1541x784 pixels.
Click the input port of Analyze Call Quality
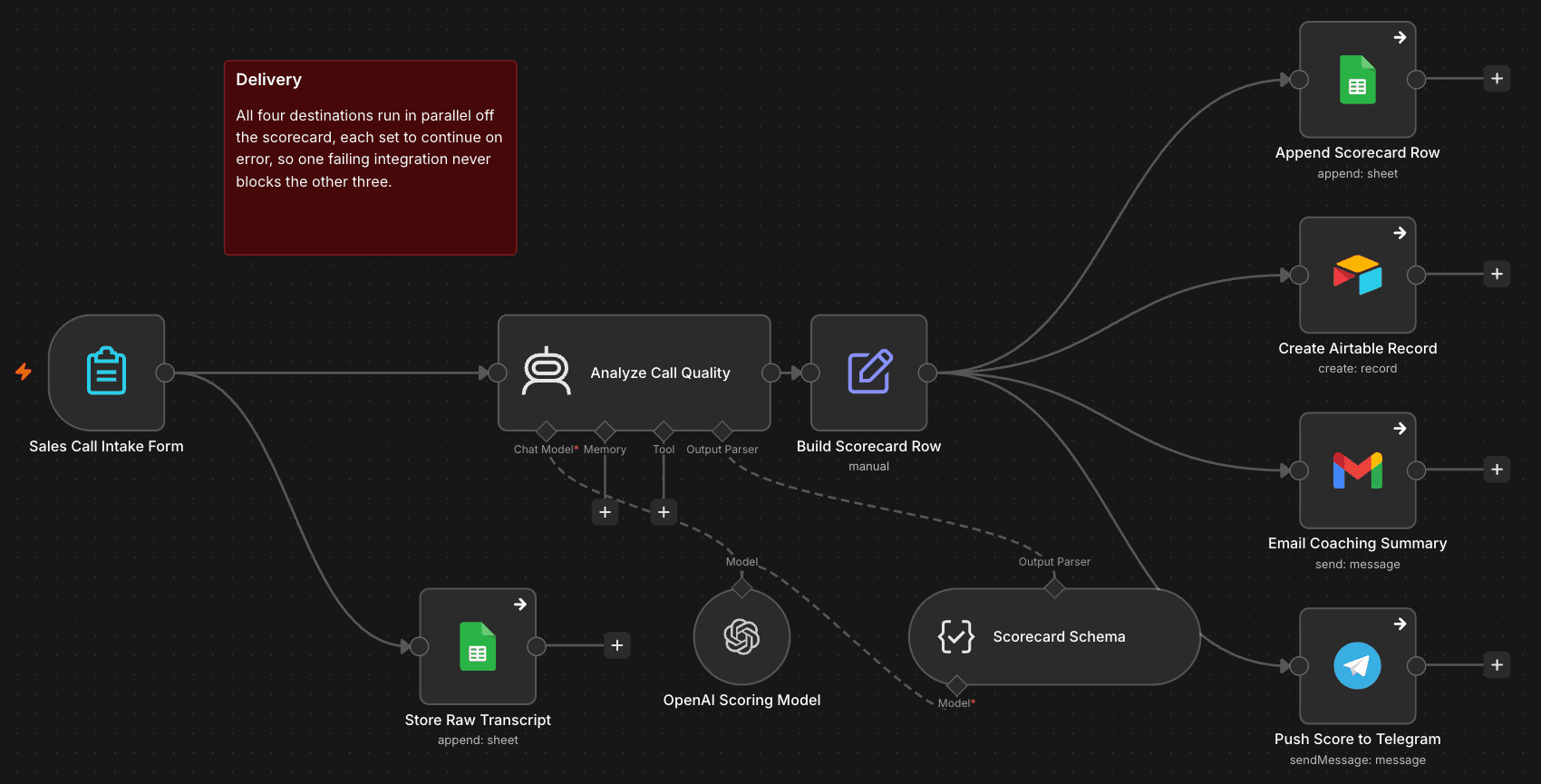(498, 373)
